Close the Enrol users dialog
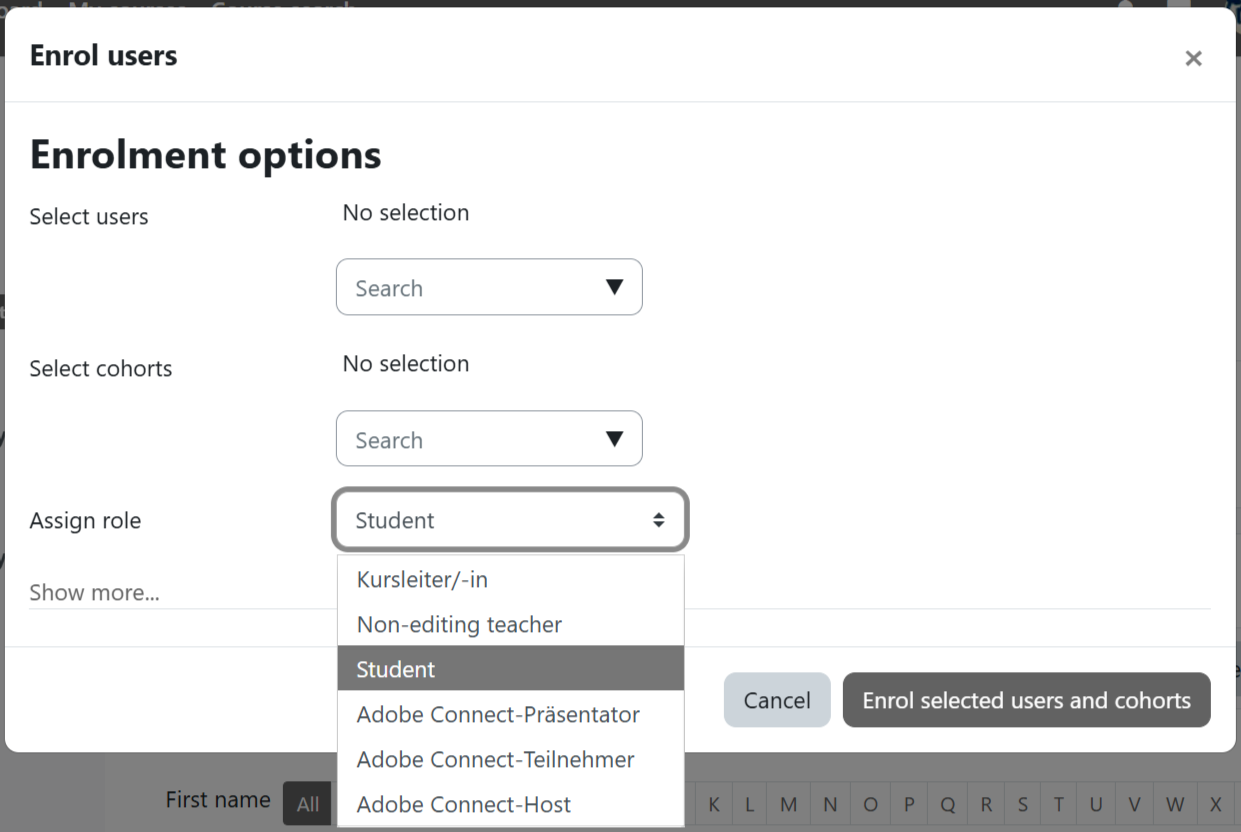The image size is (1241, 832). click(1193, 58)
